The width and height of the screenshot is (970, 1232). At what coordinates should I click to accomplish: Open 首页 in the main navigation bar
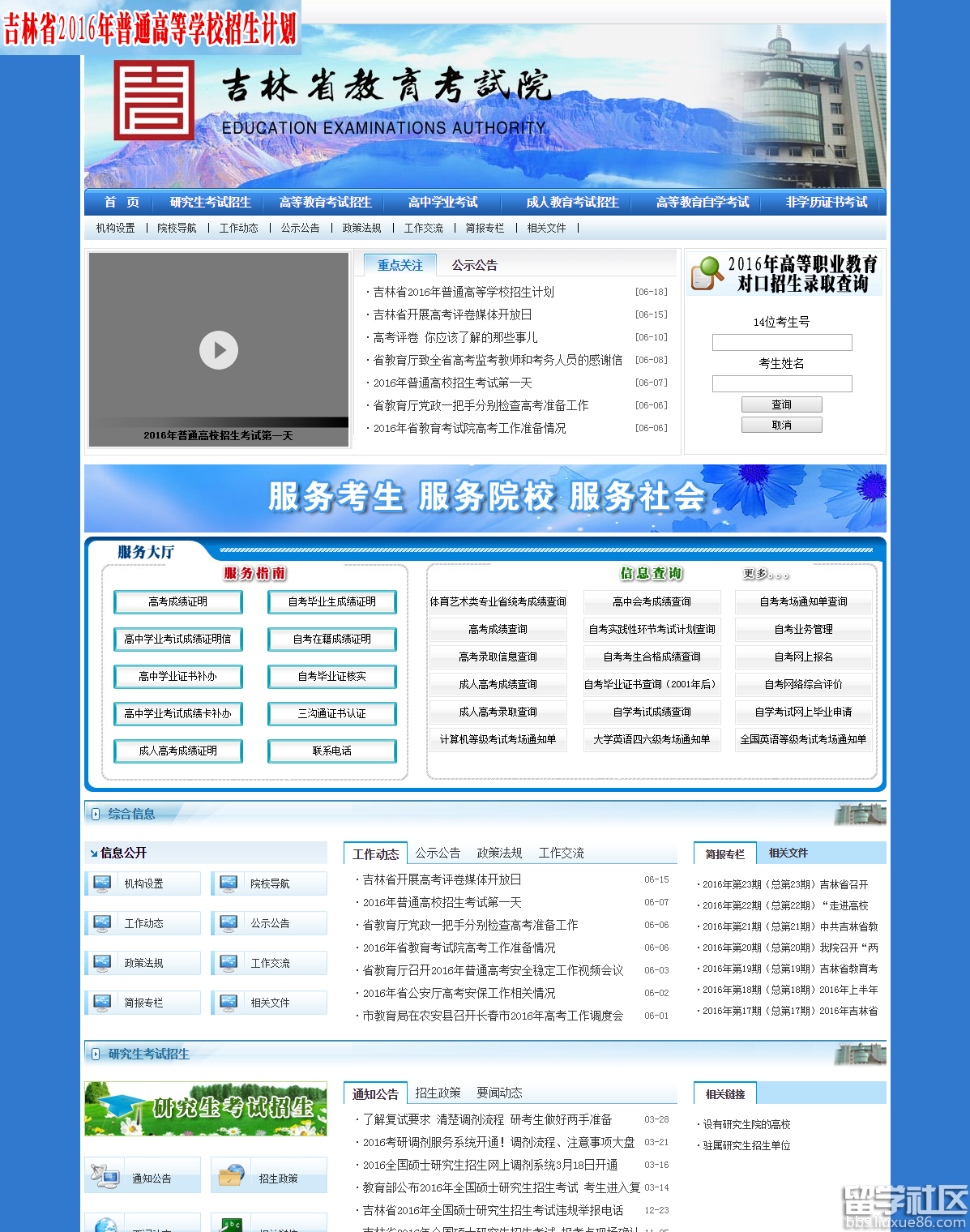point(122,202)
